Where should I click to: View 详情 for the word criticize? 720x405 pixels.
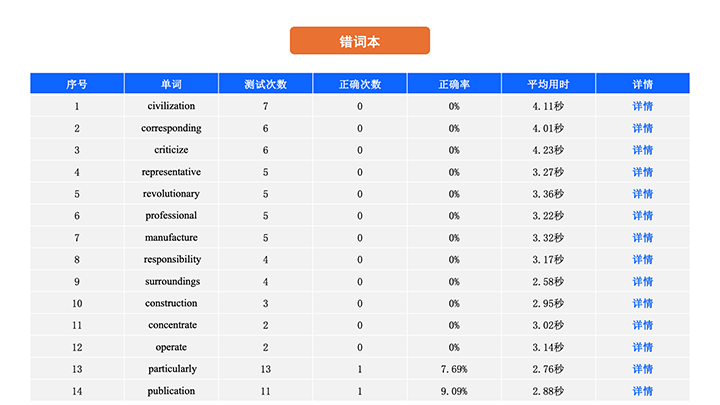coord(642,150)
